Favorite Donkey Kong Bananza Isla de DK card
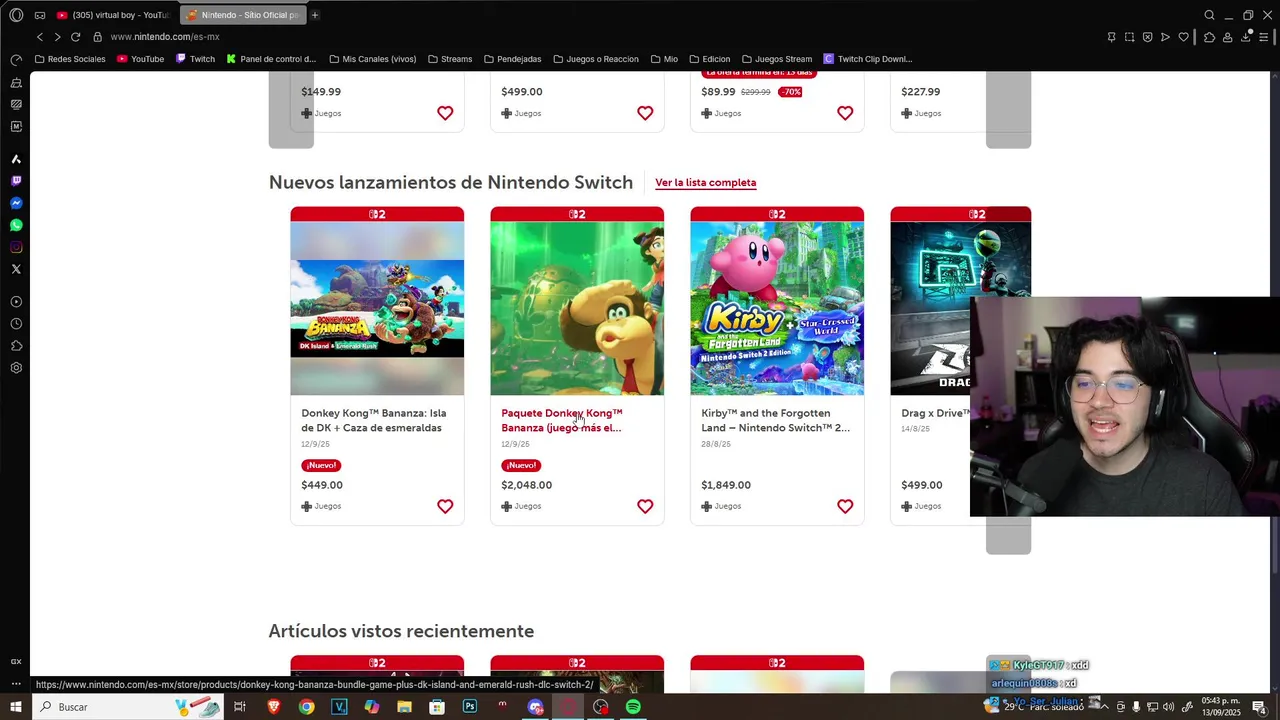1280x720 pixels. tap(445, 507)
